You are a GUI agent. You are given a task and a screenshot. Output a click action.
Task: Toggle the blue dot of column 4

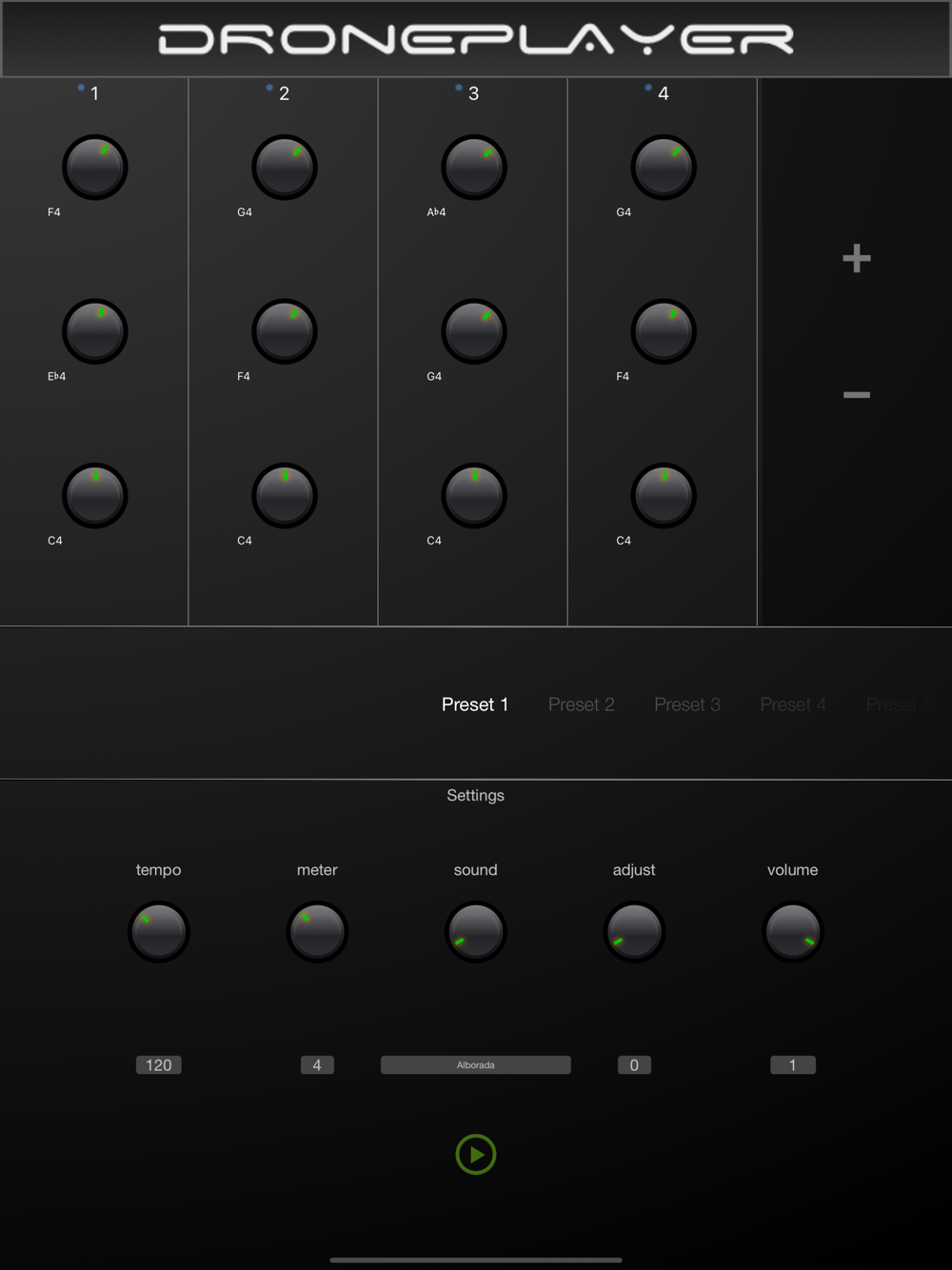[x=648, y=88]
